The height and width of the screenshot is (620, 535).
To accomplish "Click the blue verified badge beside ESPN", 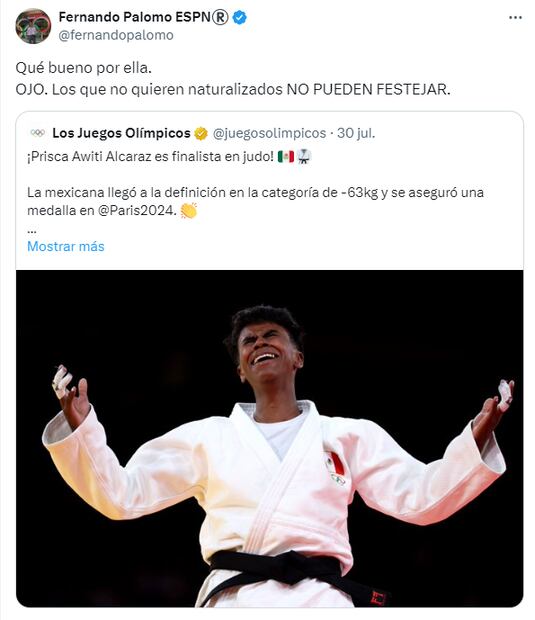I will [240, 17].
